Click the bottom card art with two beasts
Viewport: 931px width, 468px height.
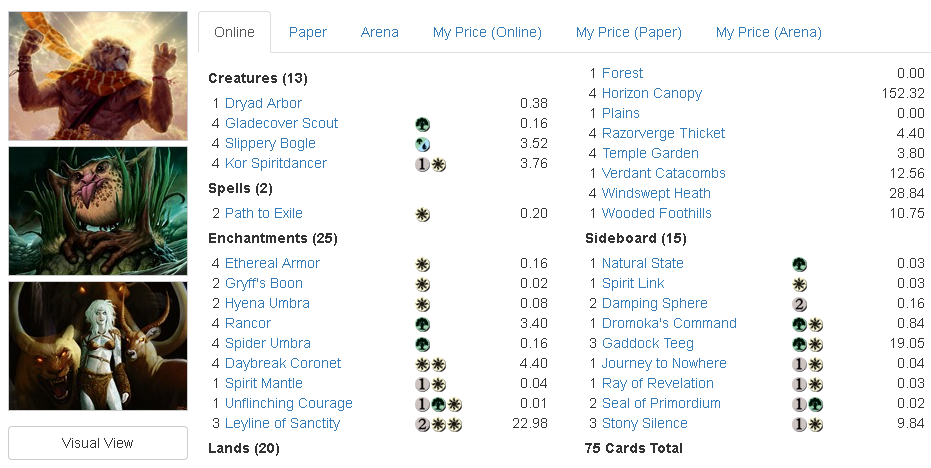pyautogui.click(x=98, y=346)
